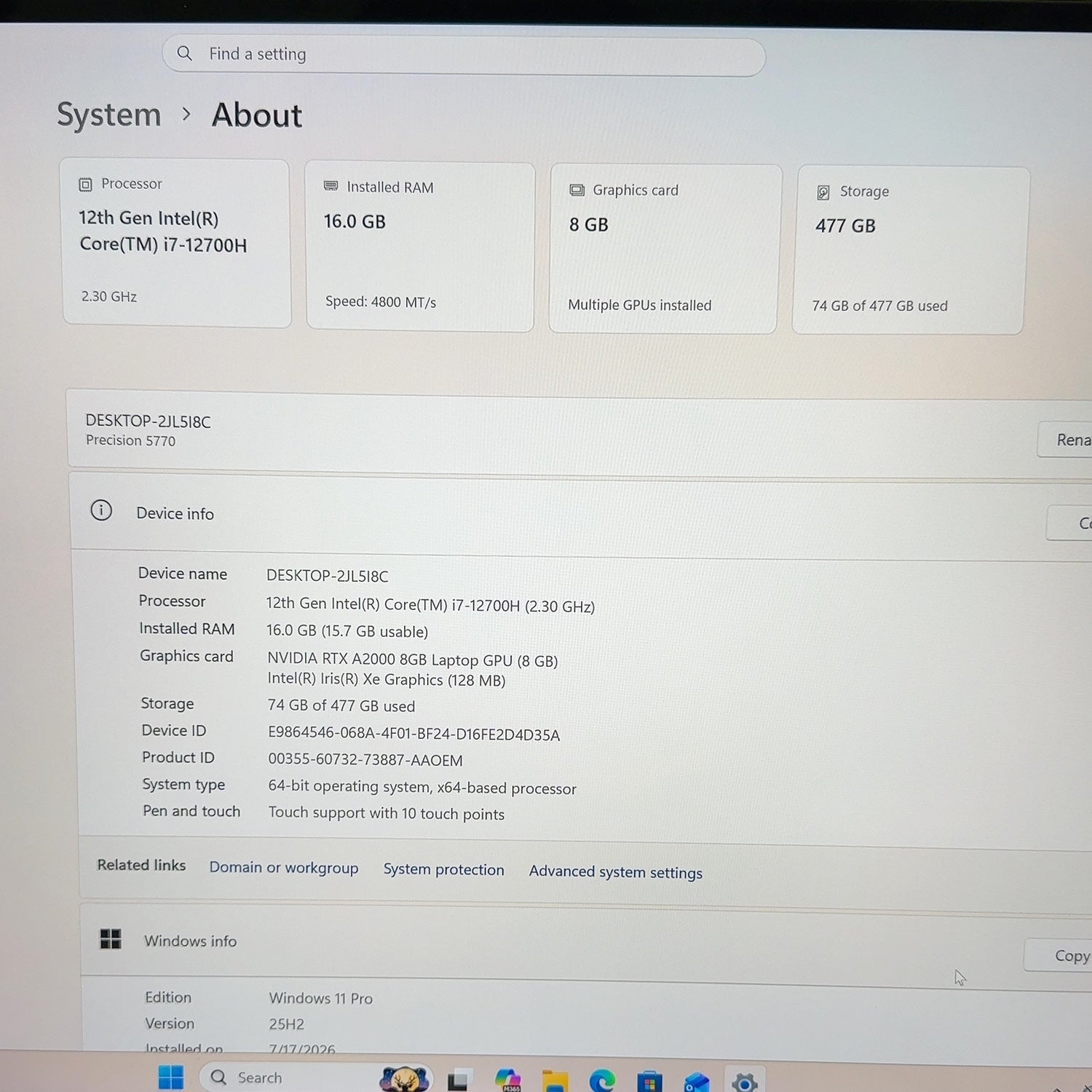This screenshot has width=1092, height=1092.
Task: Copy the Device info details
Action: pos(1070,523)
